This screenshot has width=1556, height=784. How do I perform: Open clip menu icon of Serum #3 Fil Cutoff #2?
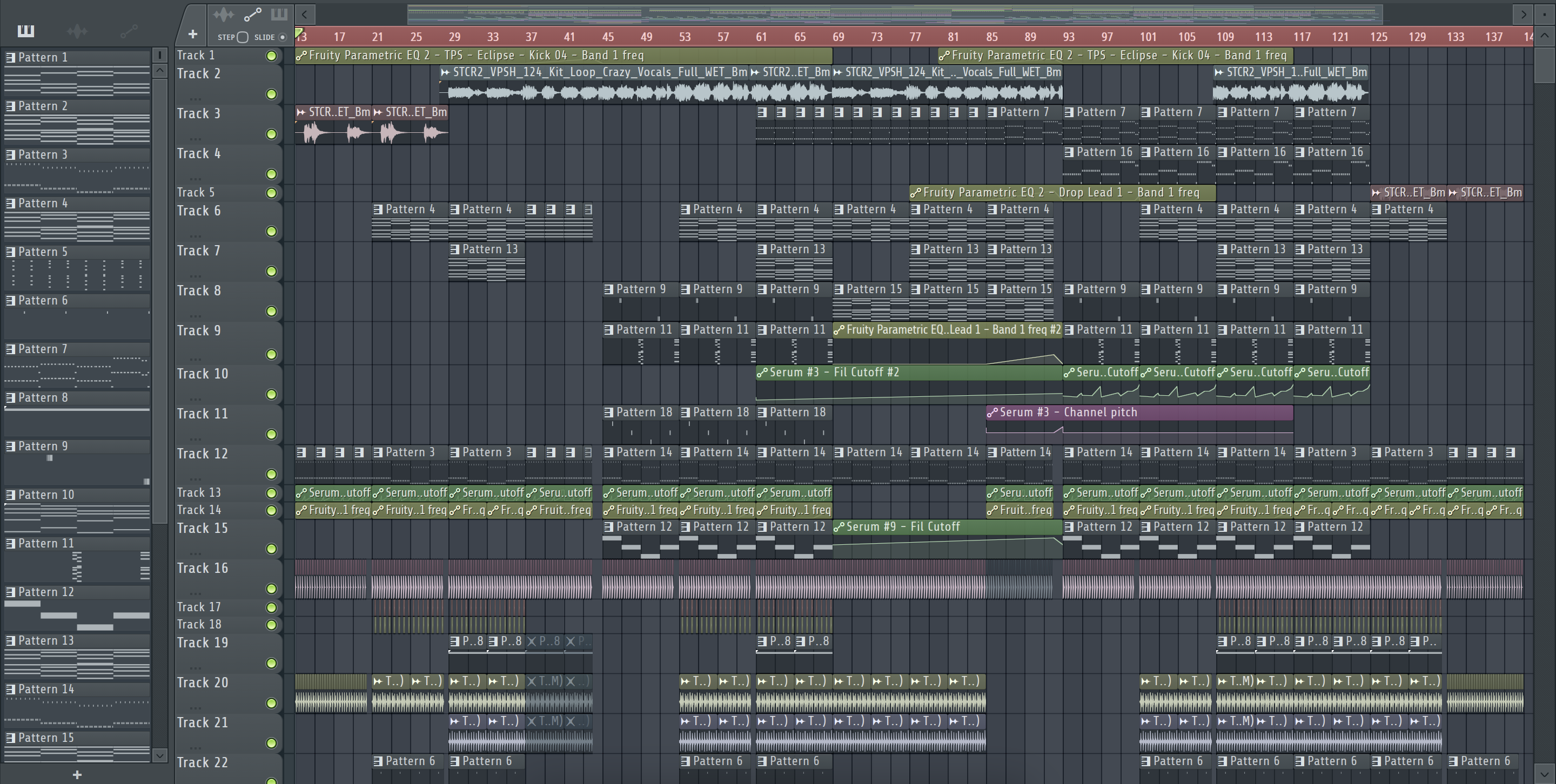tap(762, 373)
